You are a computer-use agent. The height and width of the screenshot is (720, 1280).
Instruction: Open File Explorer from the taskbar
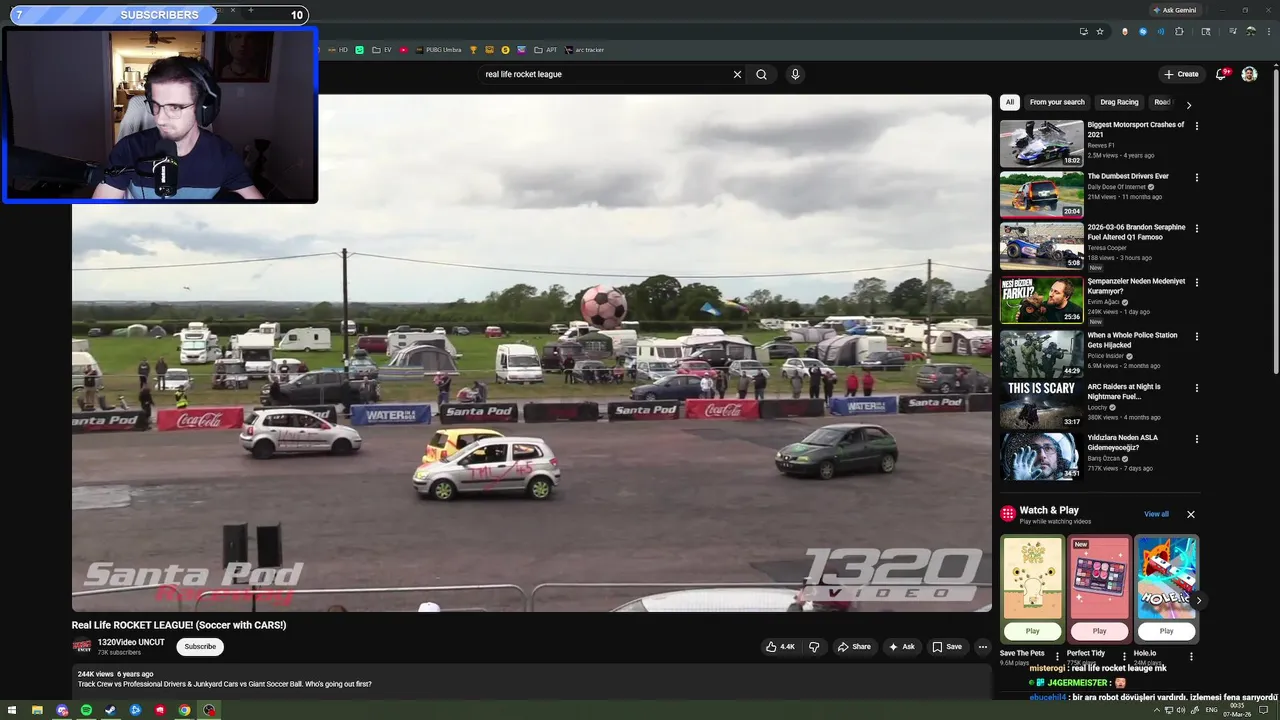click(37, 710)
